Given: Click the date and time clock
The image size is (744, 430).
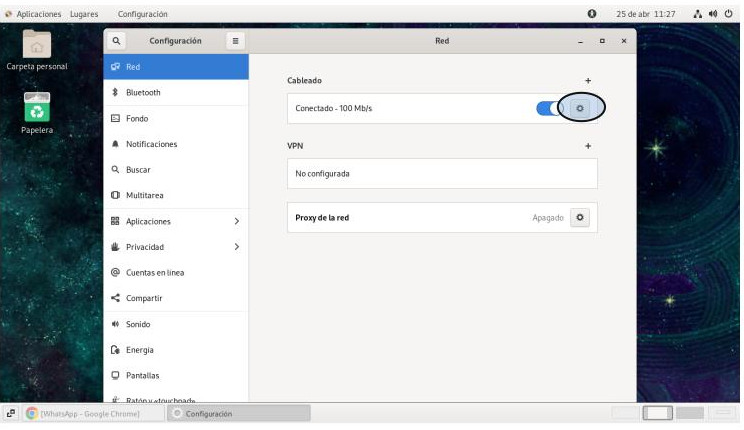Looking at the screenshot, I should click(x=645, y=14).
